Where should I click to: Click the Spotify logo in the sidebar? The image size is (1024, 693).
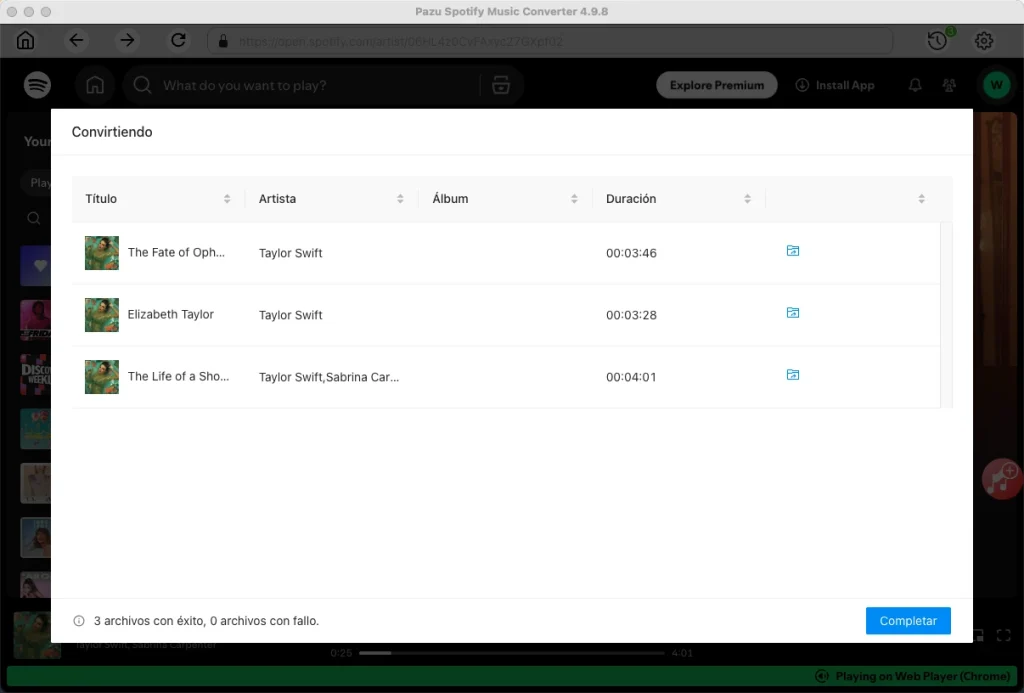tap(37, 85)
